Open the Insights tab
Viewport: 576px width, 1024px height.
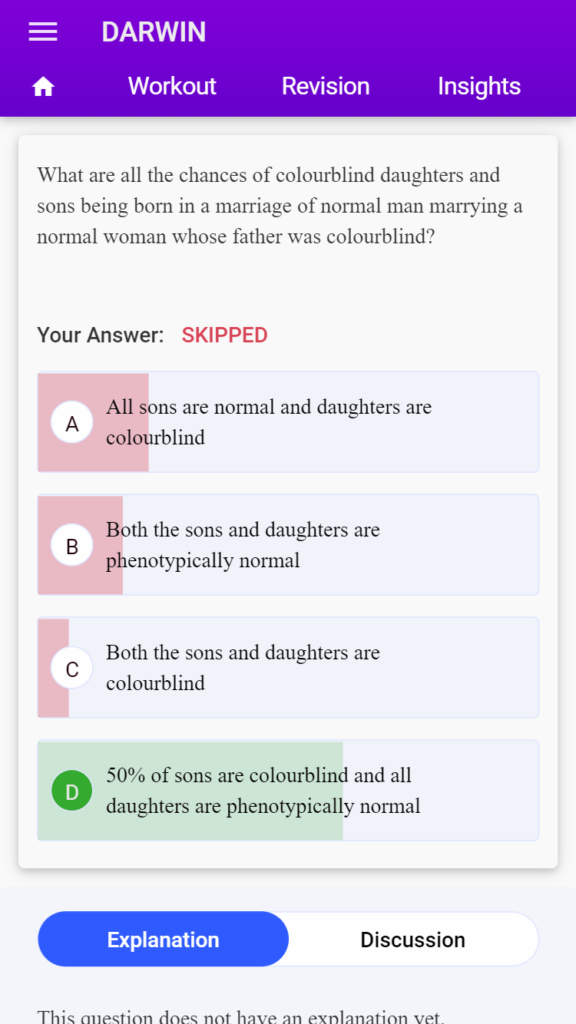click(x=479, y=86)
